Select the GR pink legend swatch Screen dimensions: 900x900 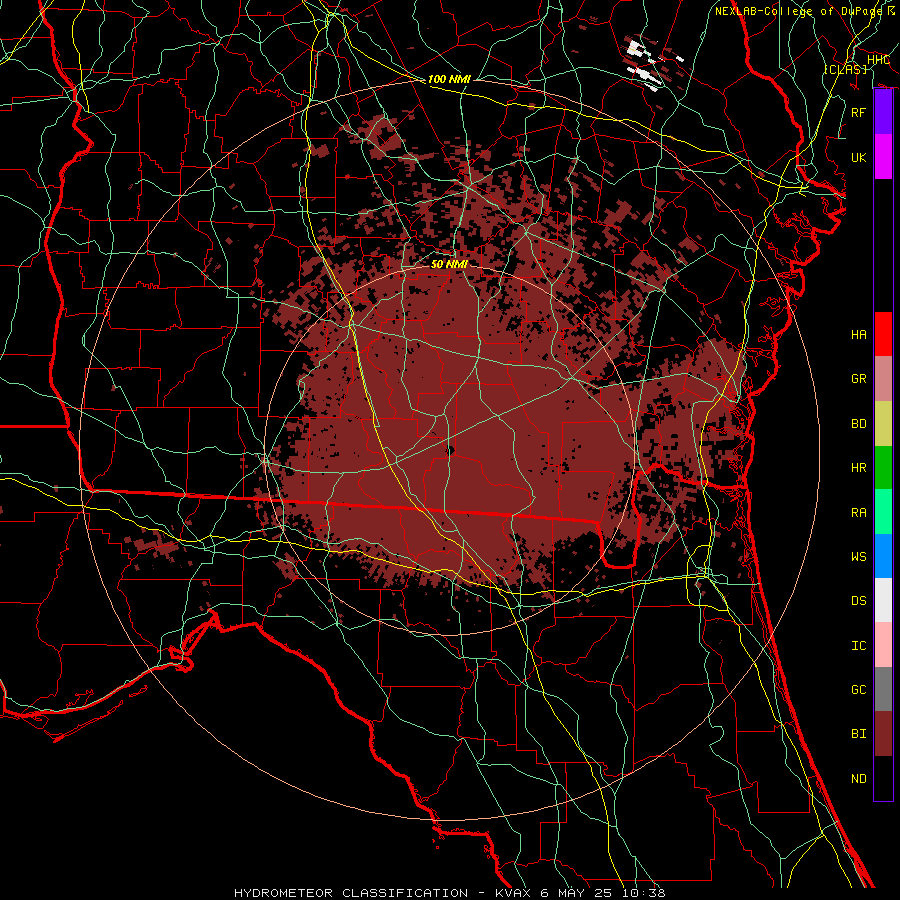[x=883, y=379]
